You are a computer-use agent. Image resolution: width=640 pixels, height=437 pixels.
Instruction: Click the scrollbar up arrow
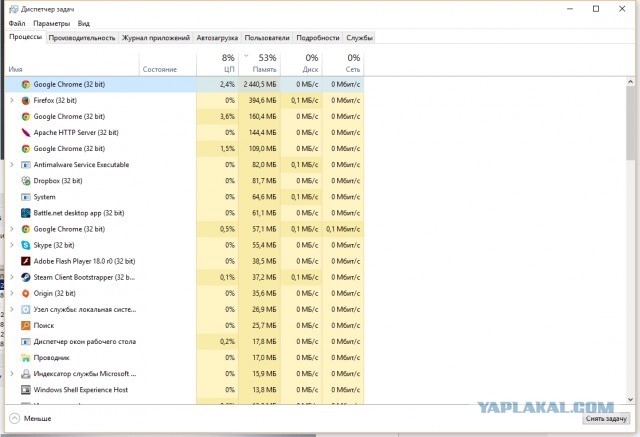(631, 82)
